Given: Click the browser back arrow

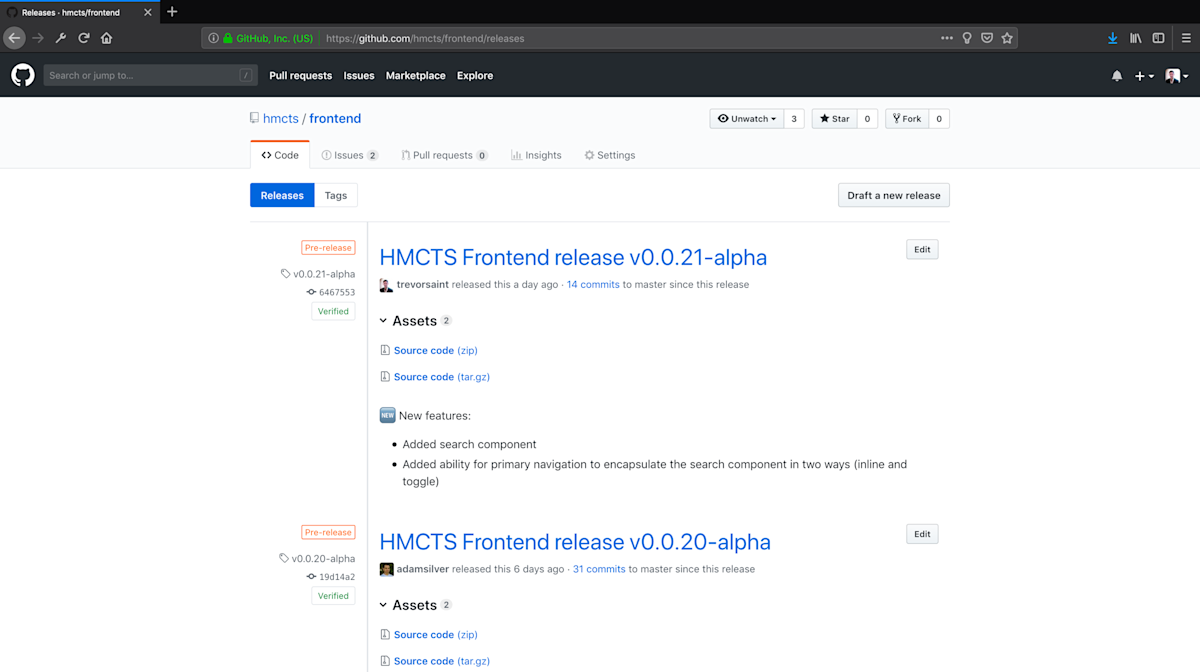Looking at the screenshot, I should click(x=14, y=38).
